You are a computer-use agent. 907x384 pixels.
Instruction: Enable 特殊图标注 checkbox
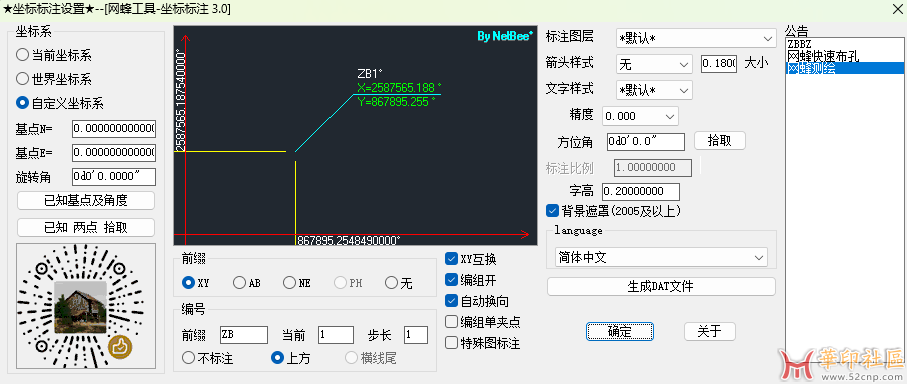[x=483, y=343]
